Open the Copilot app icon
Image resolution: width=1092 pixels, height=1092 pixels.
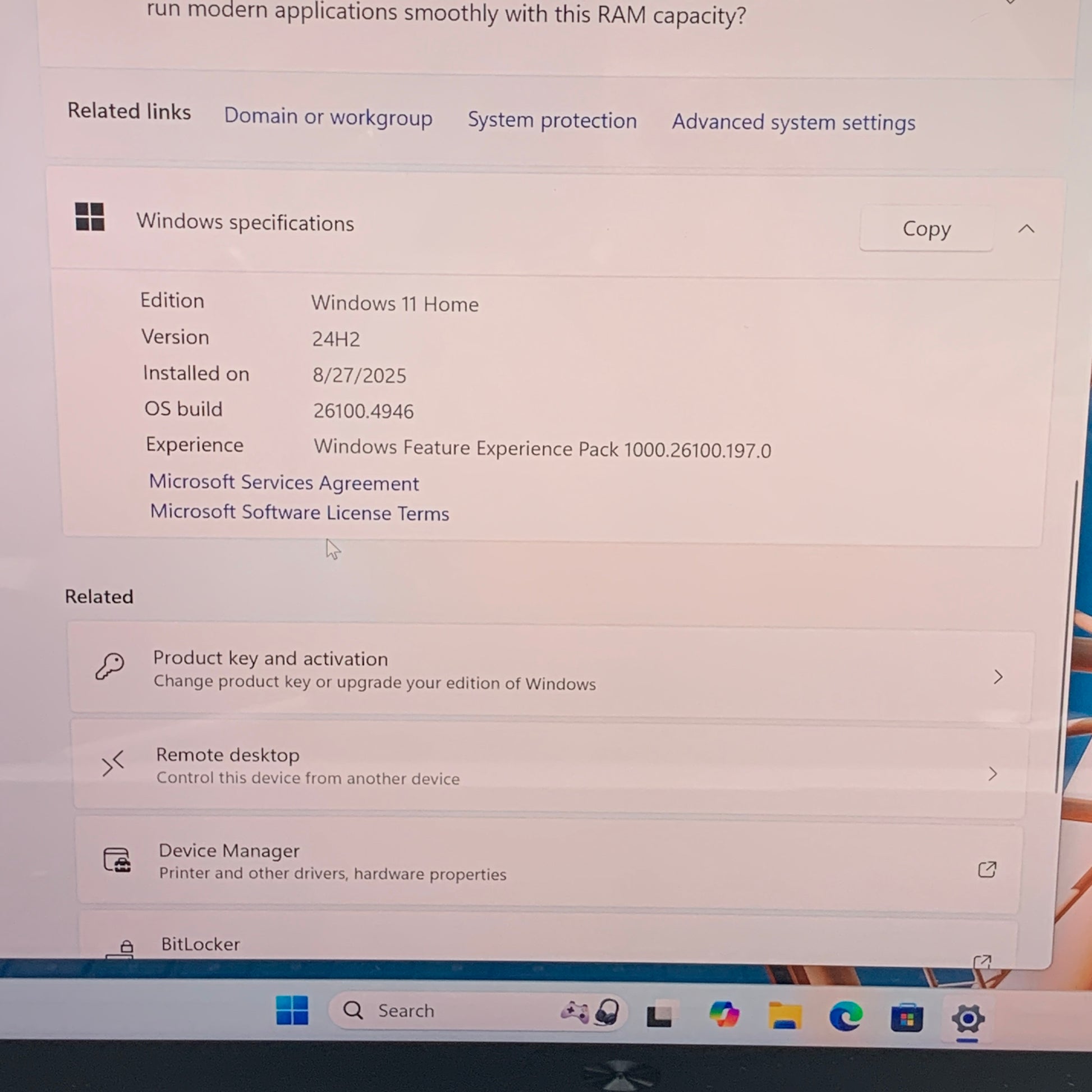click(724, 1015)
